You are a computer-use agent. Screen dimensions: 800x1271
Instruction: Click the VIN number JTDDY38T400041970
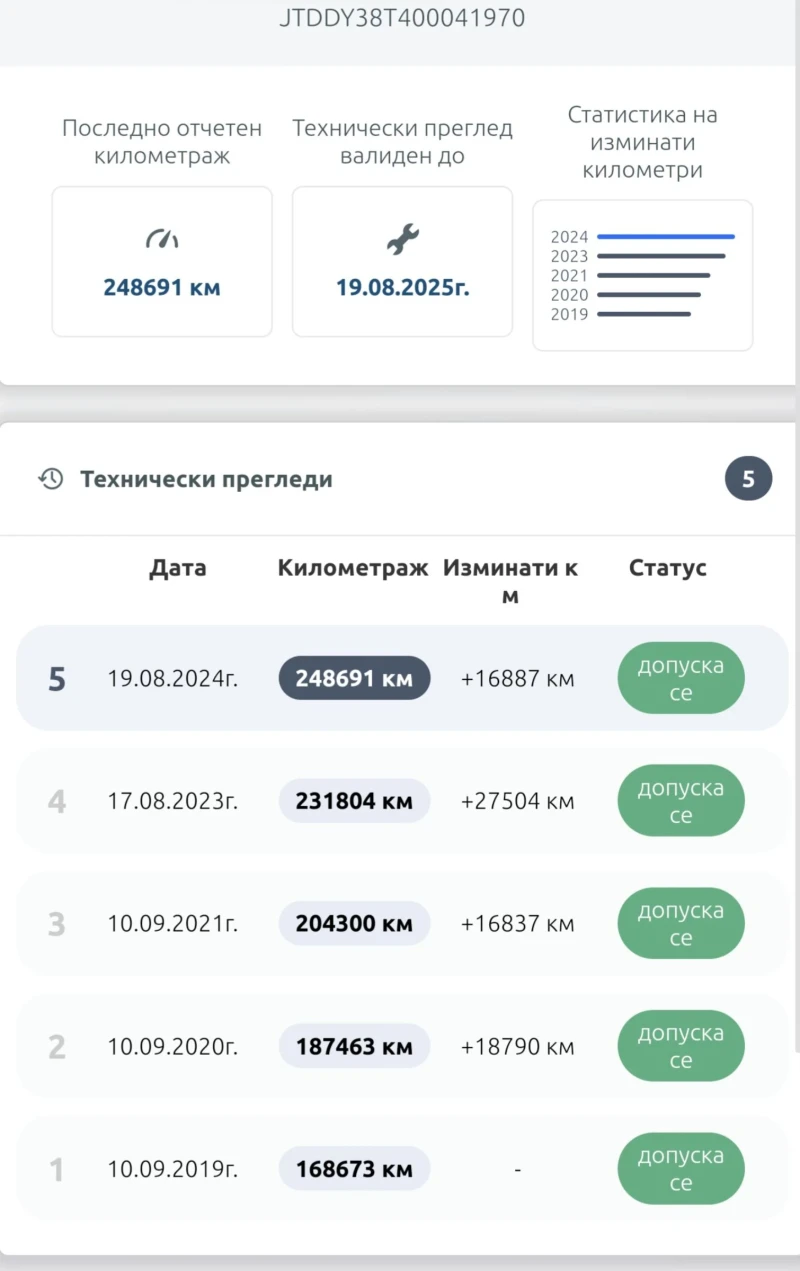pyautogui.click(x=403, y=18)
